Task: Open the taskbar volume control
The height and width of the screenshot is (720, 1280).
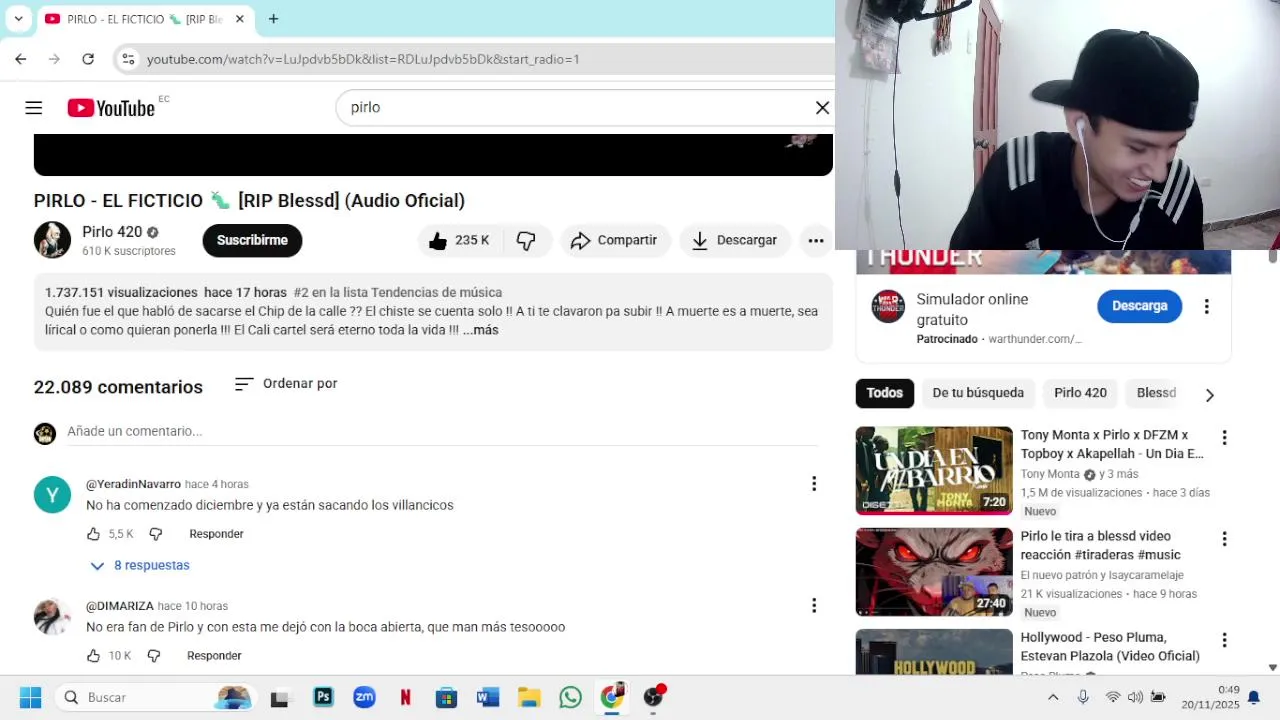Action: [1135, 697]
